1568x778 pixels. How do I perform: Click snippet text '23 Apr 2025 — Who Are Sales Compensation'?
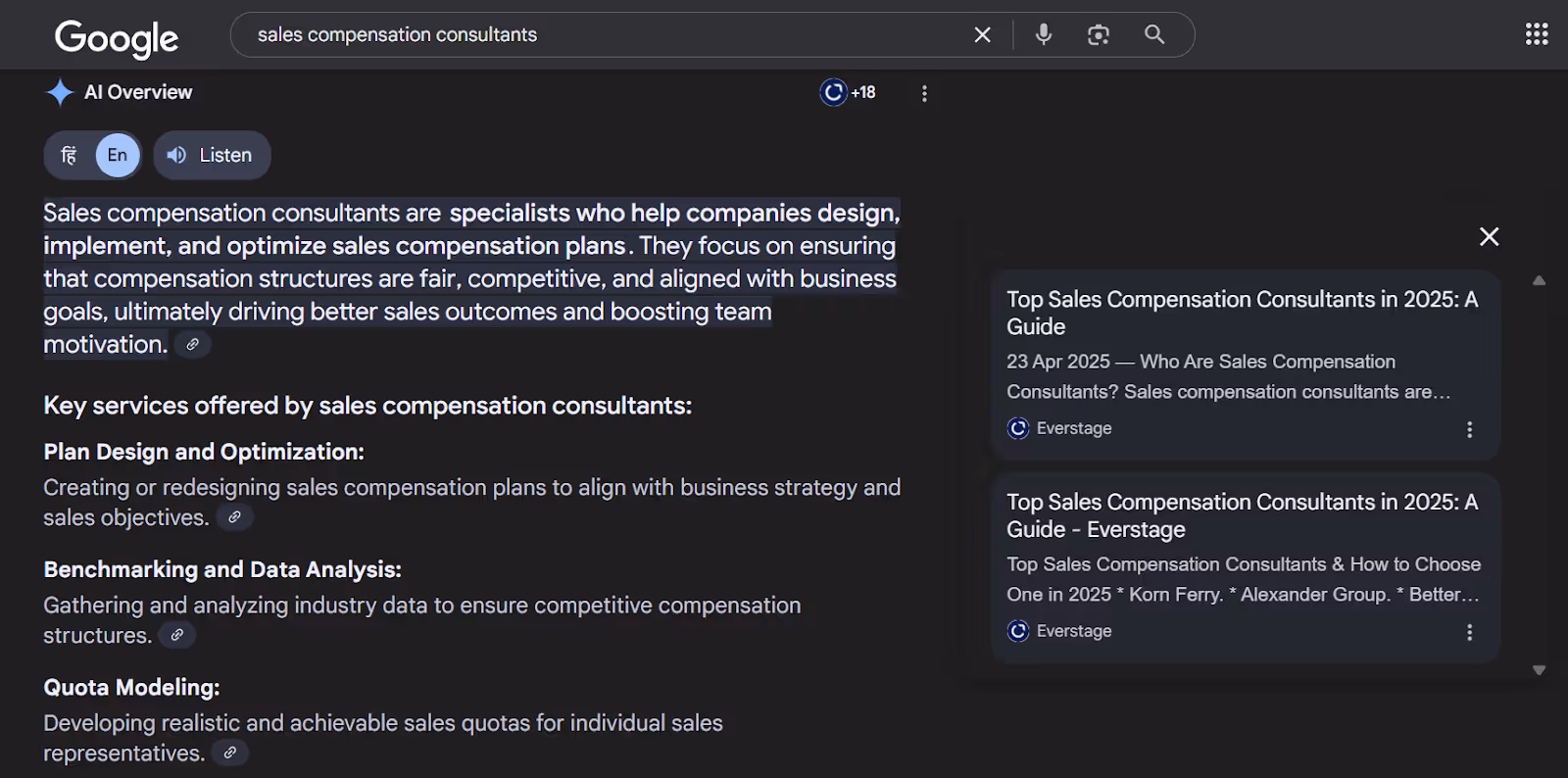point(1200,362)
